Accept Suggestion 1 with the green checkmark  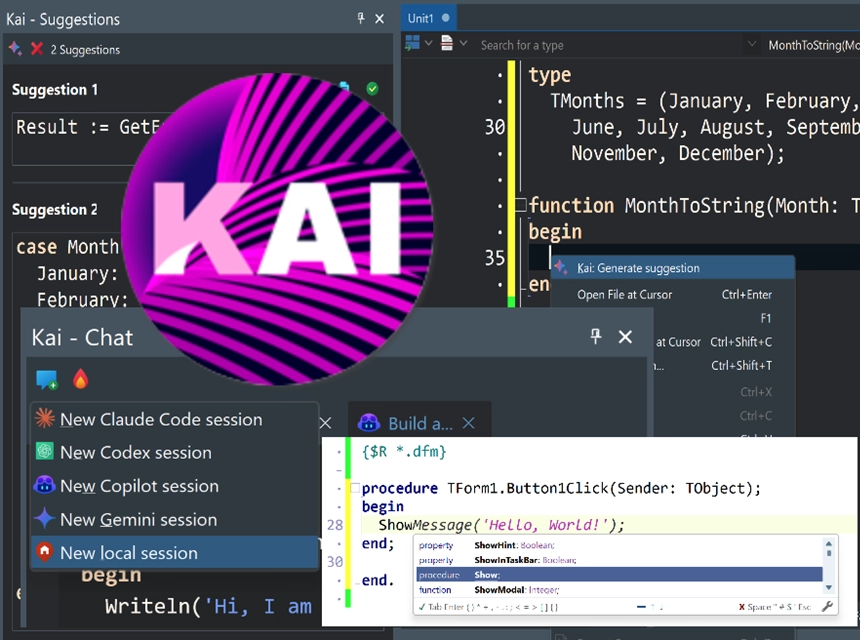coord(372,88)
